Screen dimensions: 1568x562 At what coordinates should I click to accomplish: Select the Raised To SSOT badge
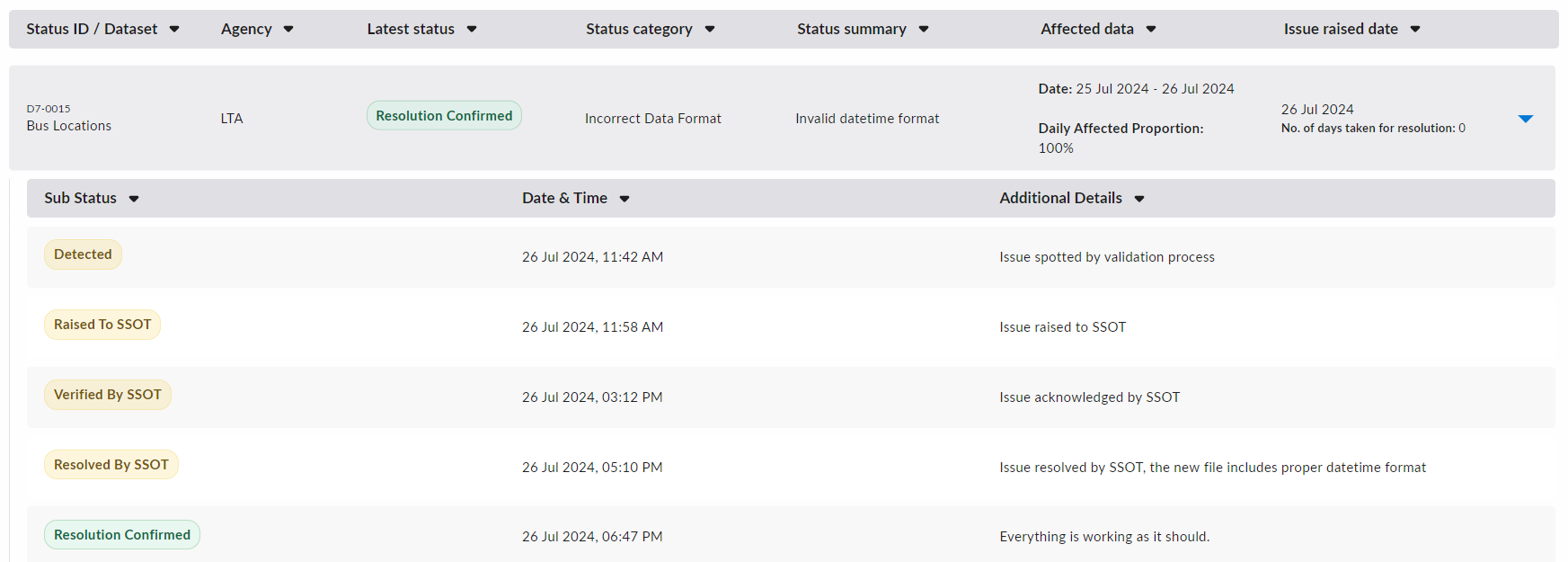pyautogui.click(x=102, y=325)
